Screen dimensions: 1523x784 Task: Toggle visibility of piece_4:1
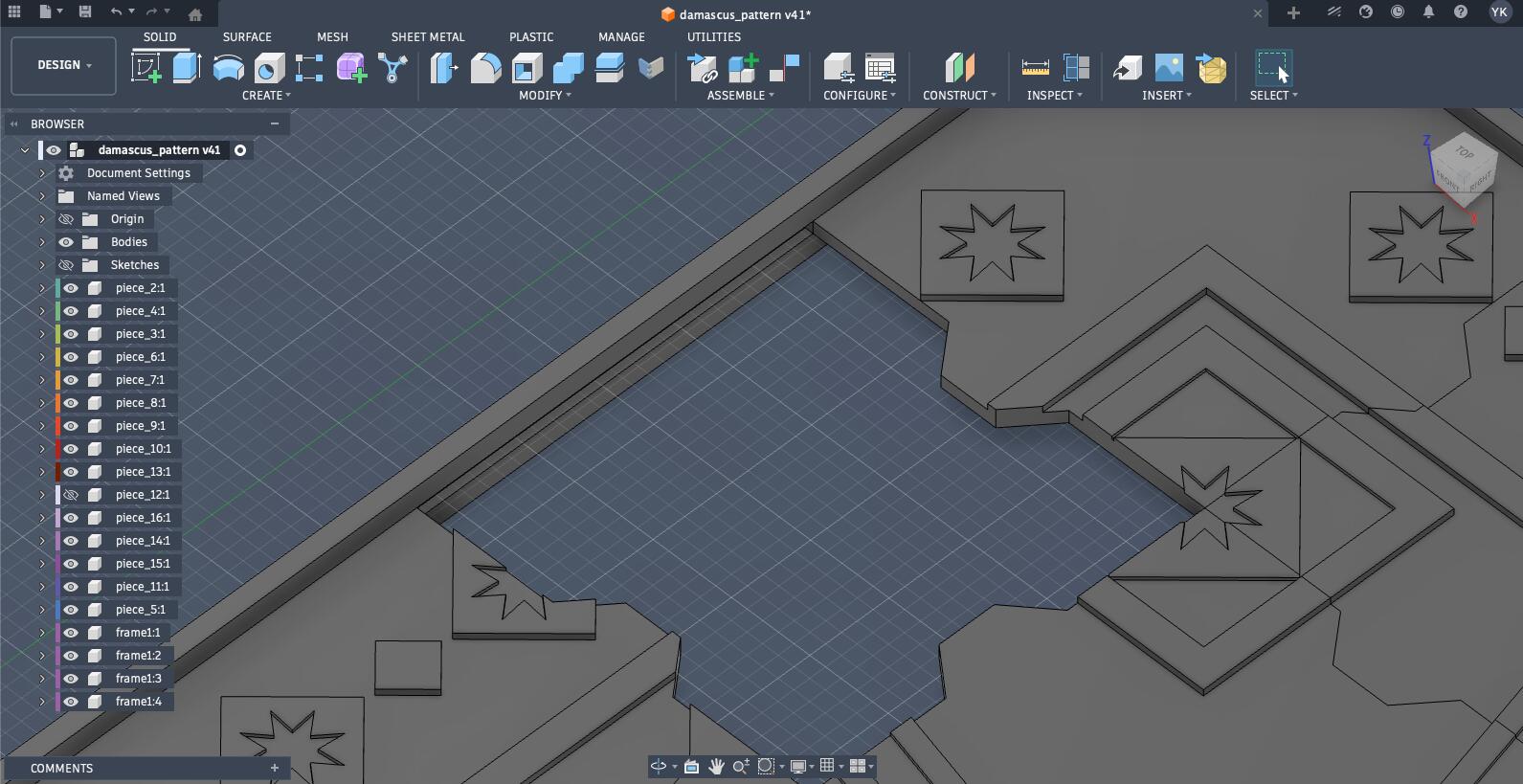[71, 311]
